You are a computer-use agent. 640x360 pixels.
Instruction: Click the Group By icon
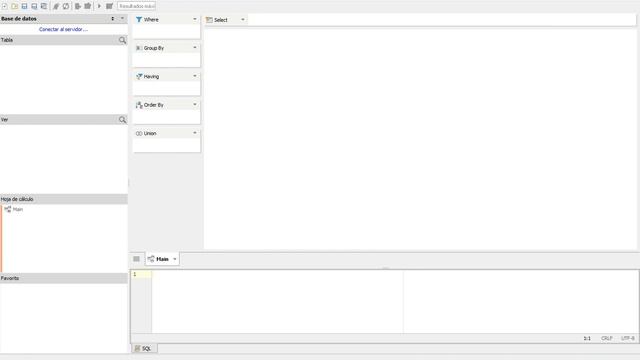point(138,48)
